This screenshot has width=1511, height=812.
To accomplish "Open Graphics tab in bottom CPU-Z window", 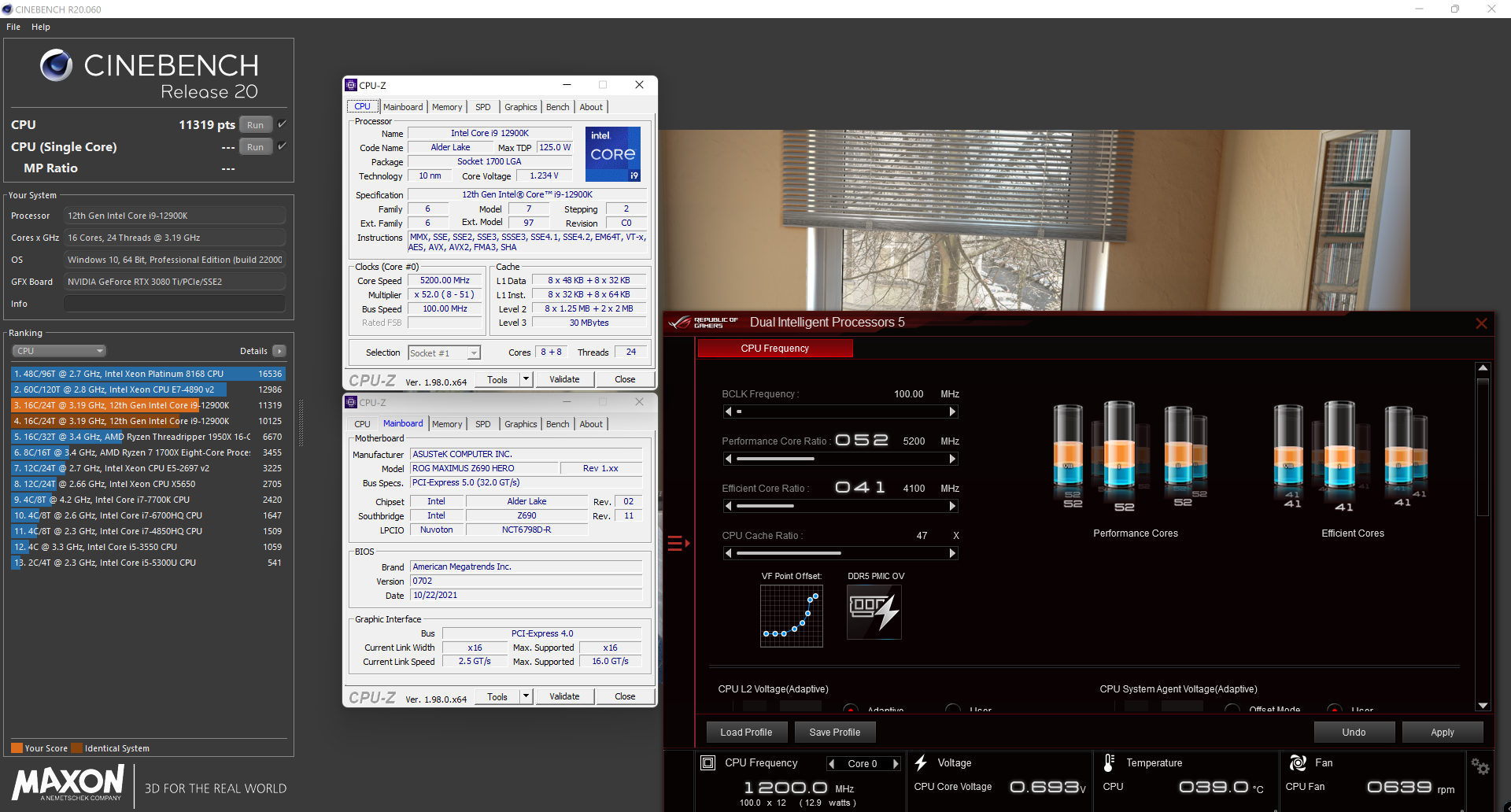I will (521, 424).
